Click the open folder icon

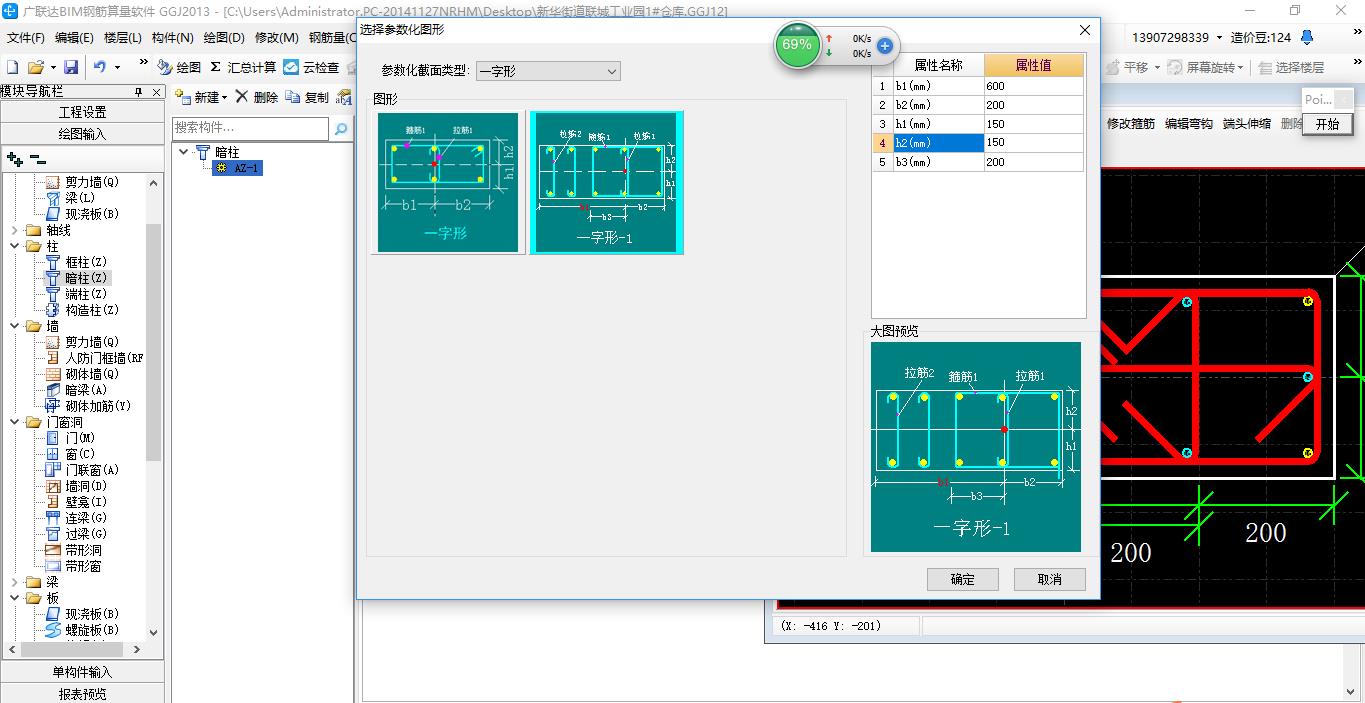35,67
